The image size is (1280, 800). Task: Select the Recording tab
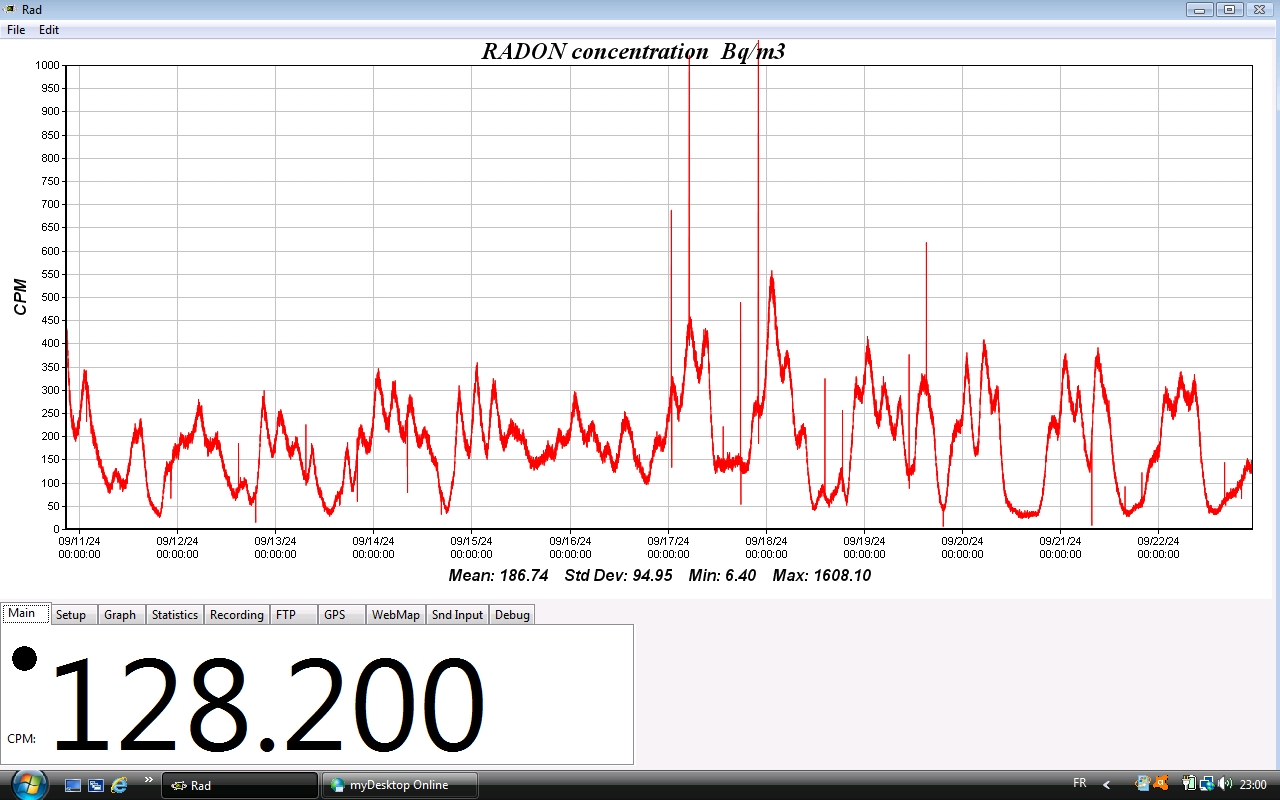coord(237,615)
